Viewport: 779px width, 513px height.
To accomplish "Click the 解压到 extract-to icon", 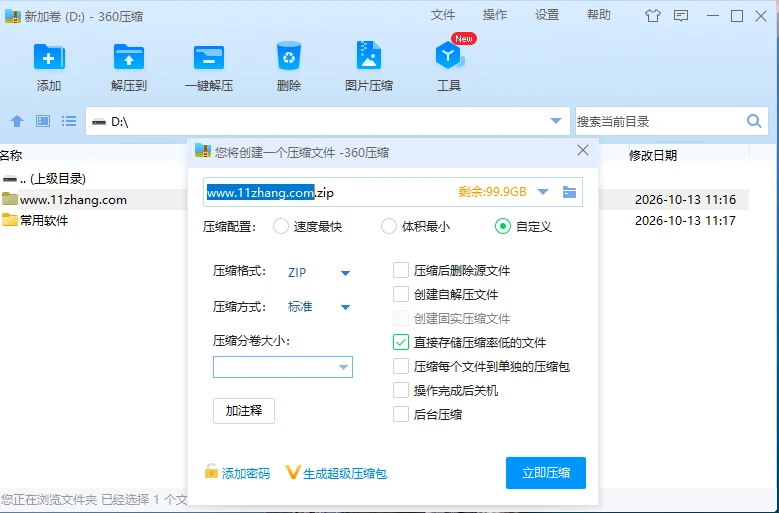I will [129, 57].
